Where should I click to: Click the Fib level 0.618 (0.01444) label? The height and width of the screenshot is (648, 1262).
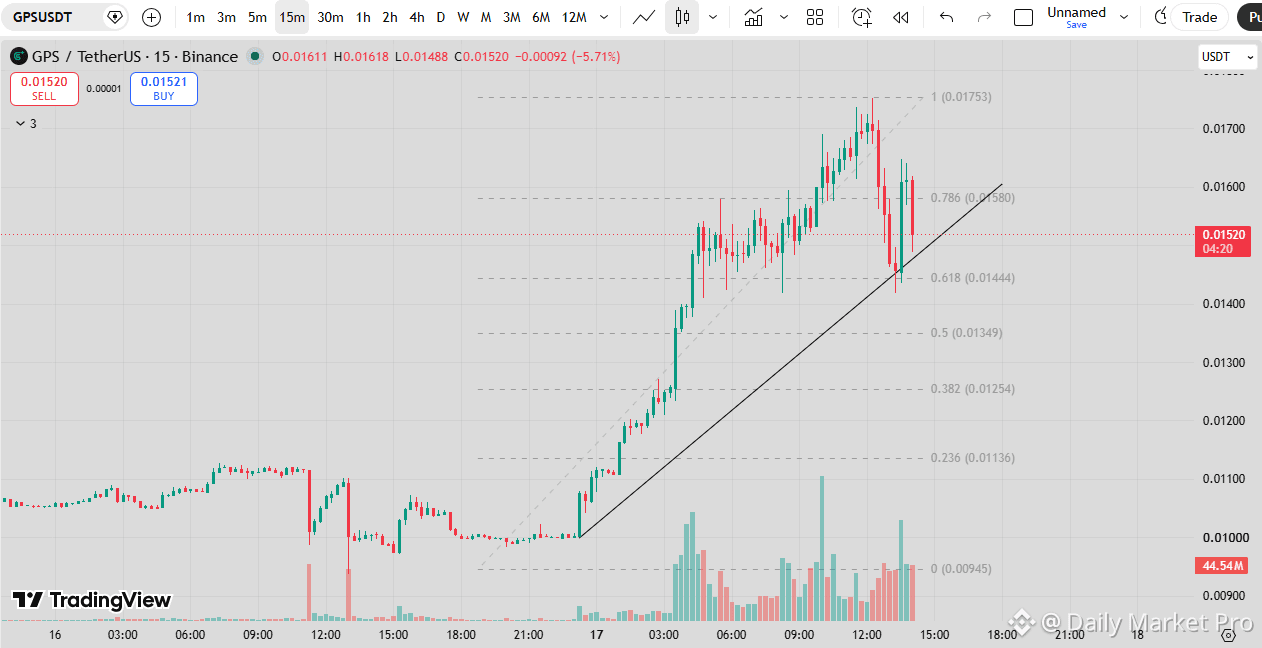click(x=972, y=278)
